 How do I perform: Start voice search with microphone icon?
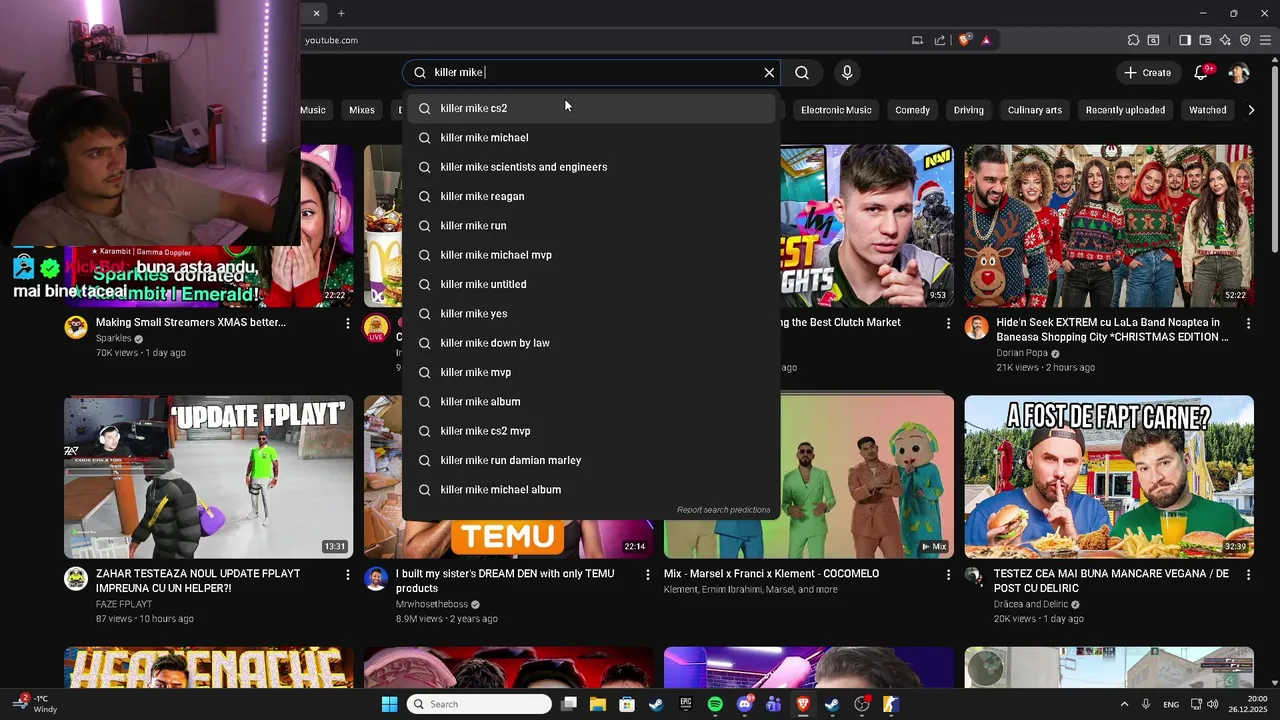point(847,72)
